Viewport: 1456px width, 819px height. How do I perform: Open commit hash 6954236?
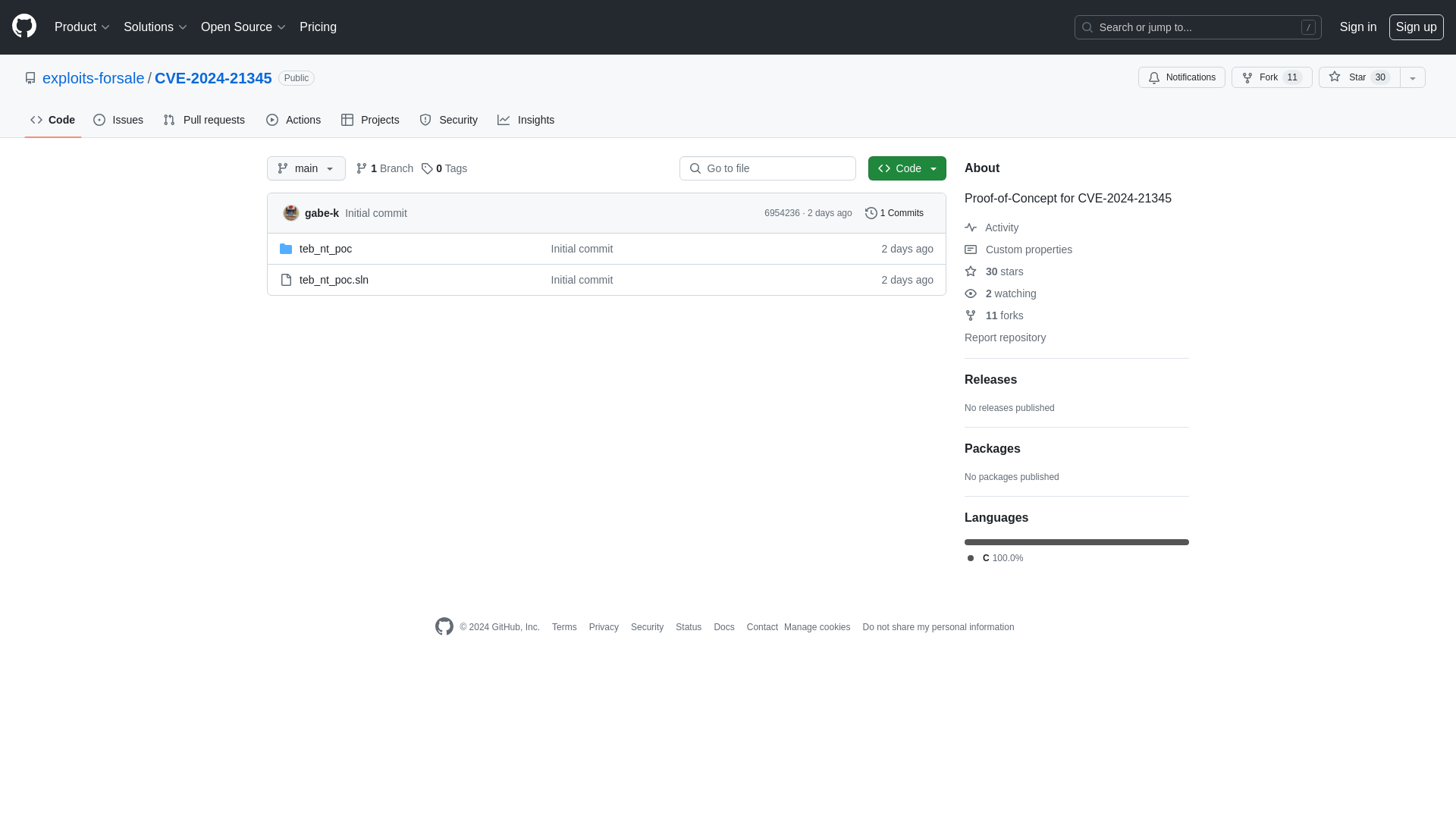[x=782, y=213]
